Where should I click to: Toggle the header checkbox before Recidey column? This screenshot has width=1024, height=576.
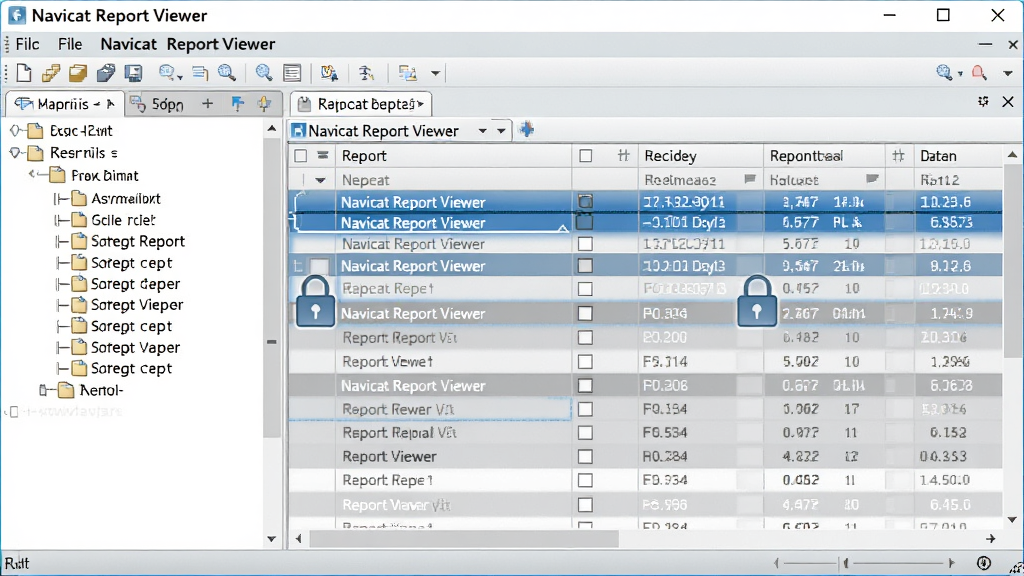pyautogui.click(x=586, y=155)
